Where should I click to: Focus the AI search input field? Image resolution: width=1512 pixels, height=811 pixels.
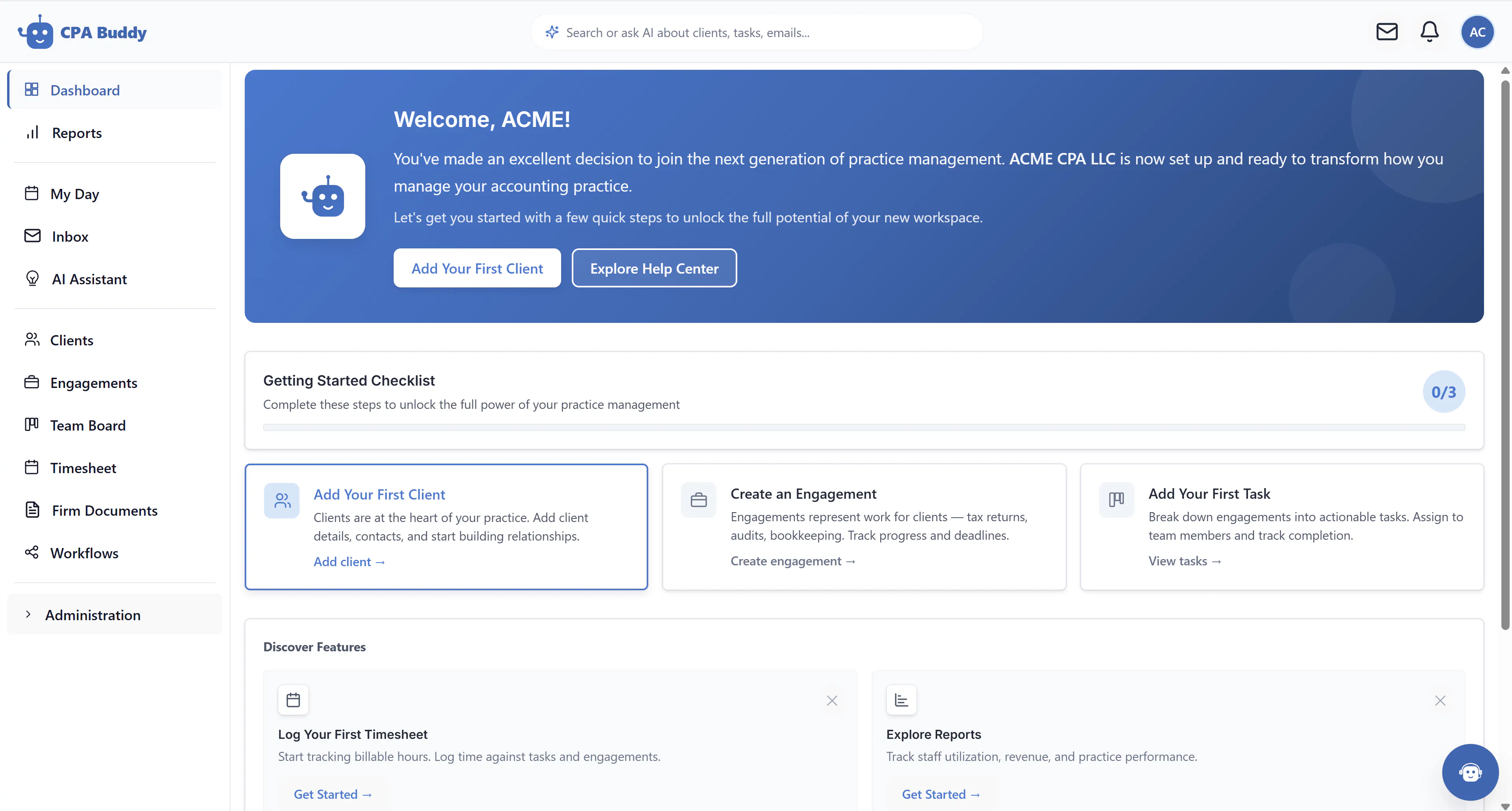757,32
